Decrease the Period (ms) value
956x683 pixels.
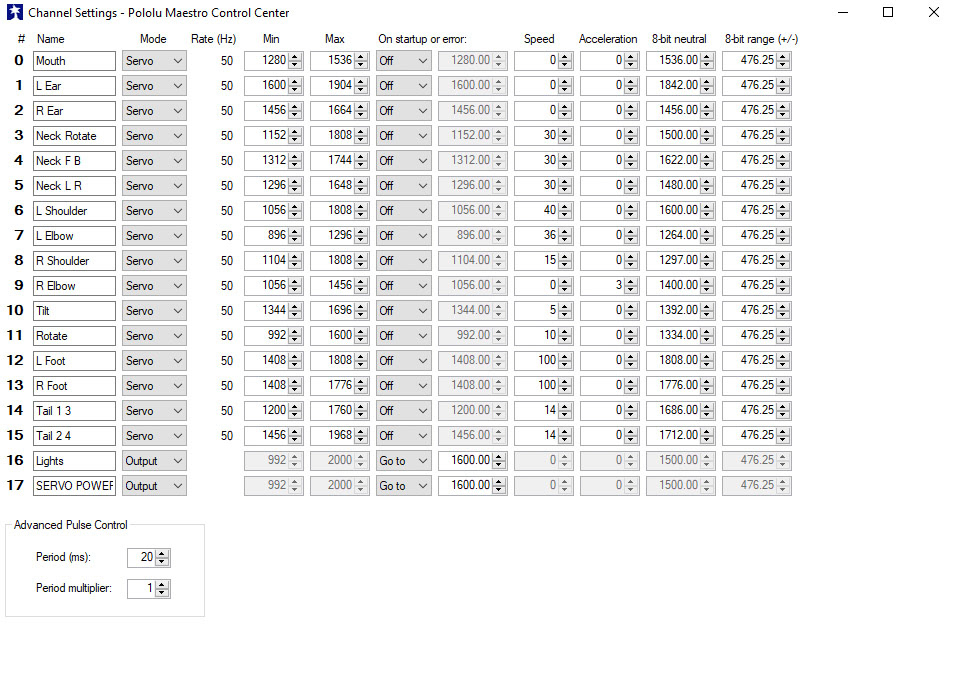[x=162, y=562]
